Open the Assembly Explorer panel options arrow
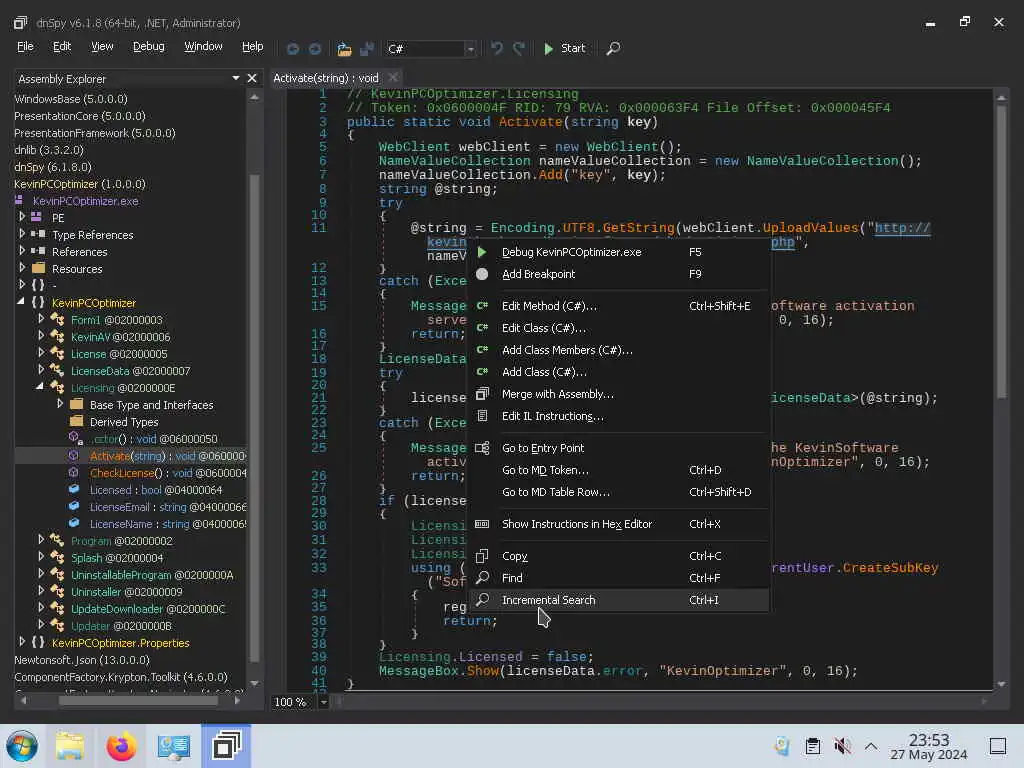 [x=236, y=78]
